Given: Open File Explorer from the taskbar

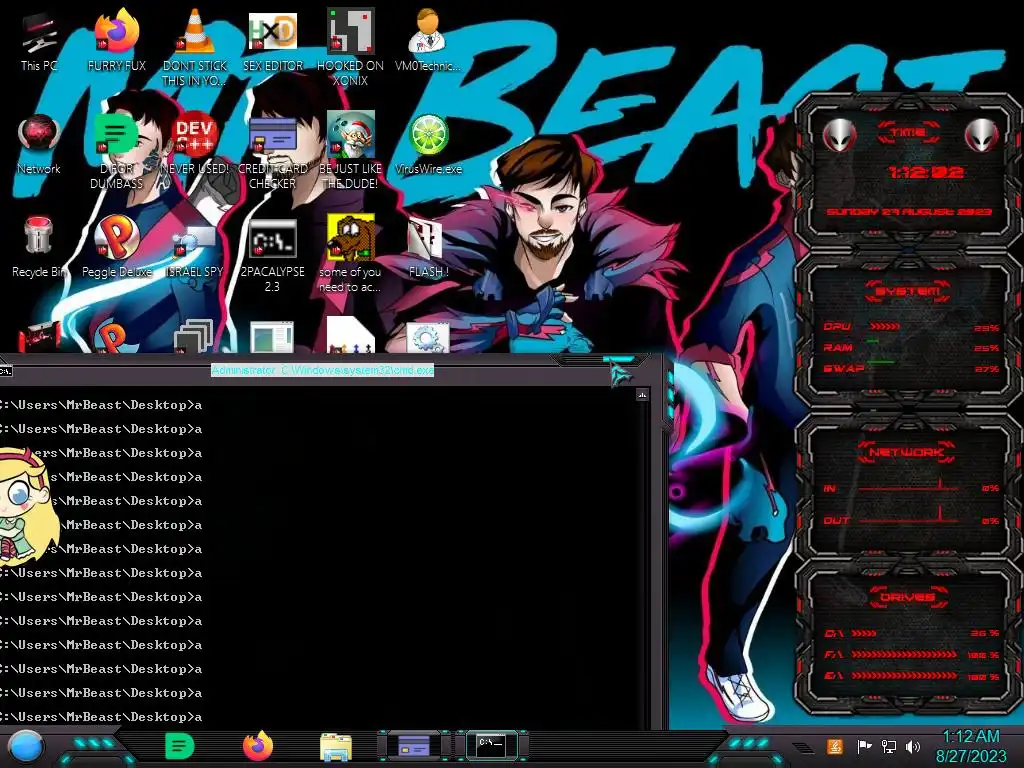Looking at the screenshot, I should (336, 747).
